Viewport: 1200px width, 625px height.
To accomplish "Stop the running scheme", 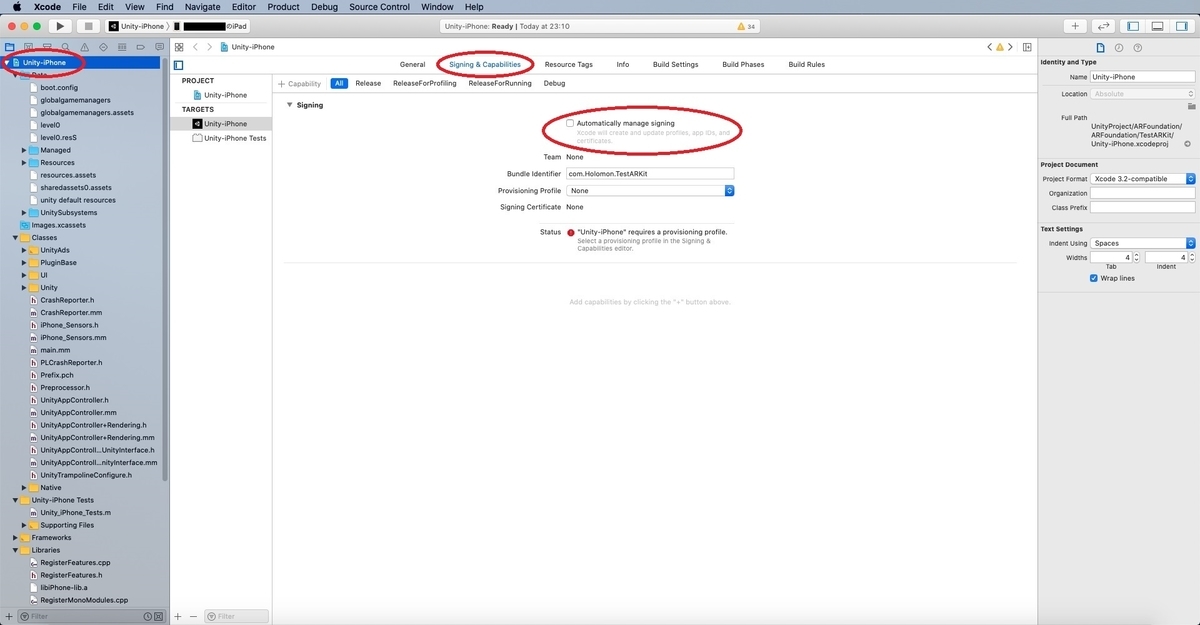I will [x=88, y=26].
